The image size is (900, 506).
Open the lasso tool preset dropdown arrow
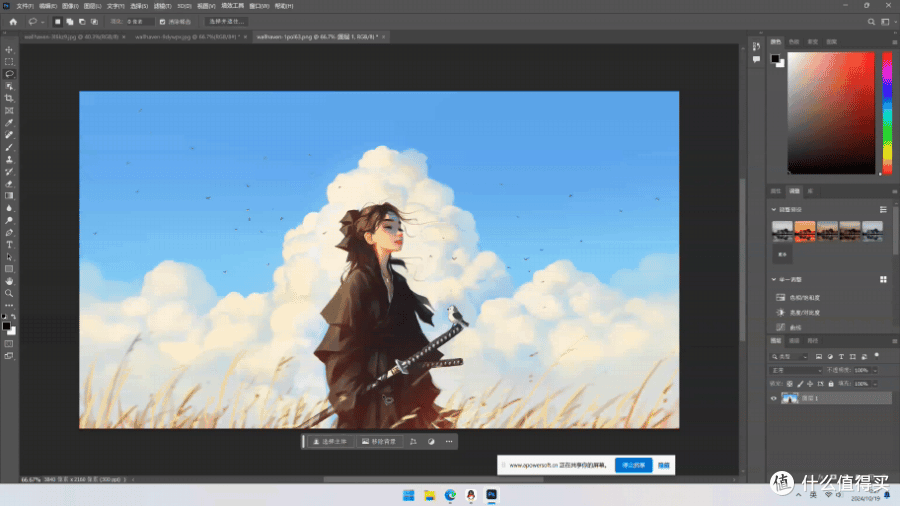pos(42,22)
